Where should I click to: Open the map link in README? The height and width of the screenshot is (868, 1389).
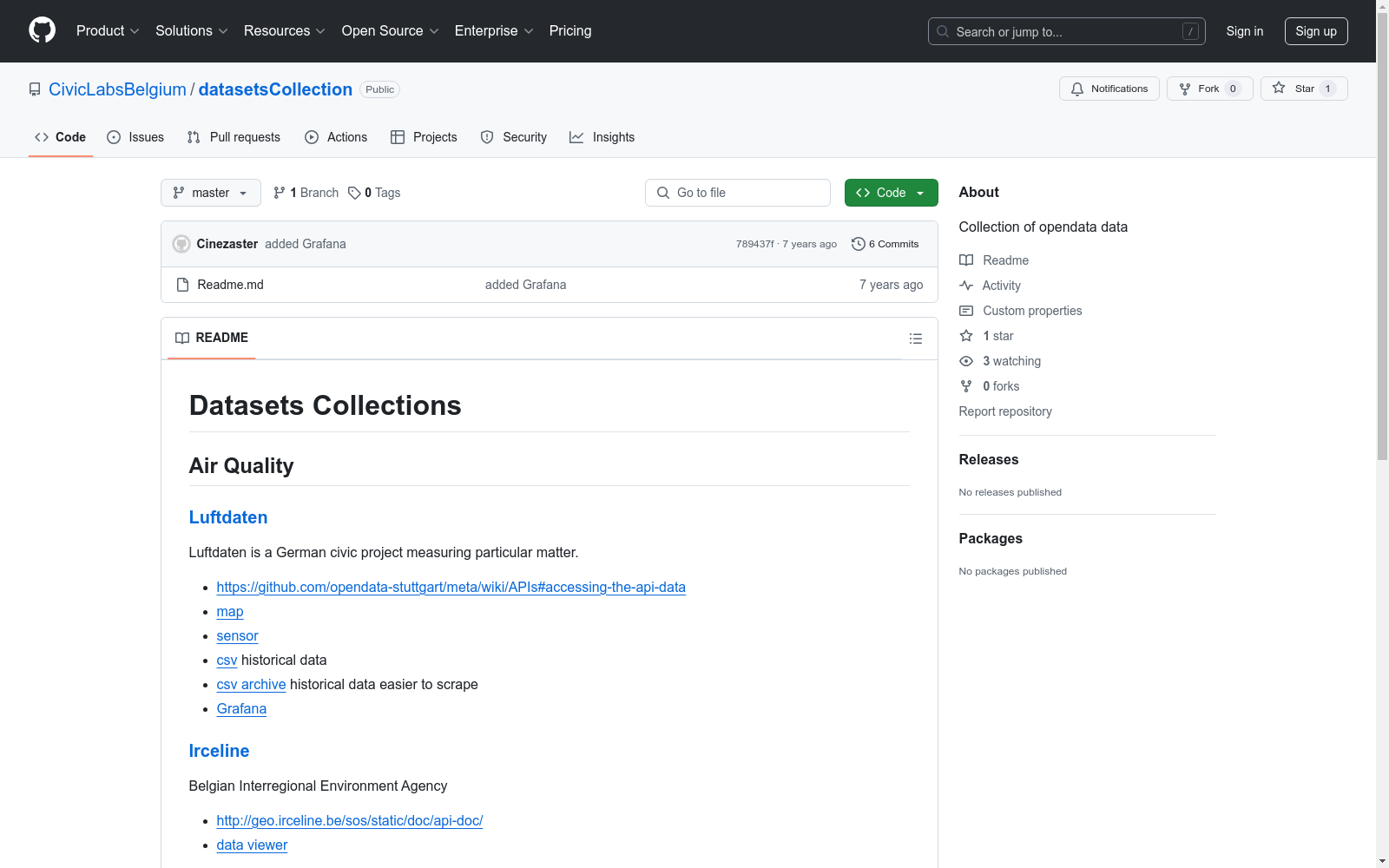click(230, 612)
